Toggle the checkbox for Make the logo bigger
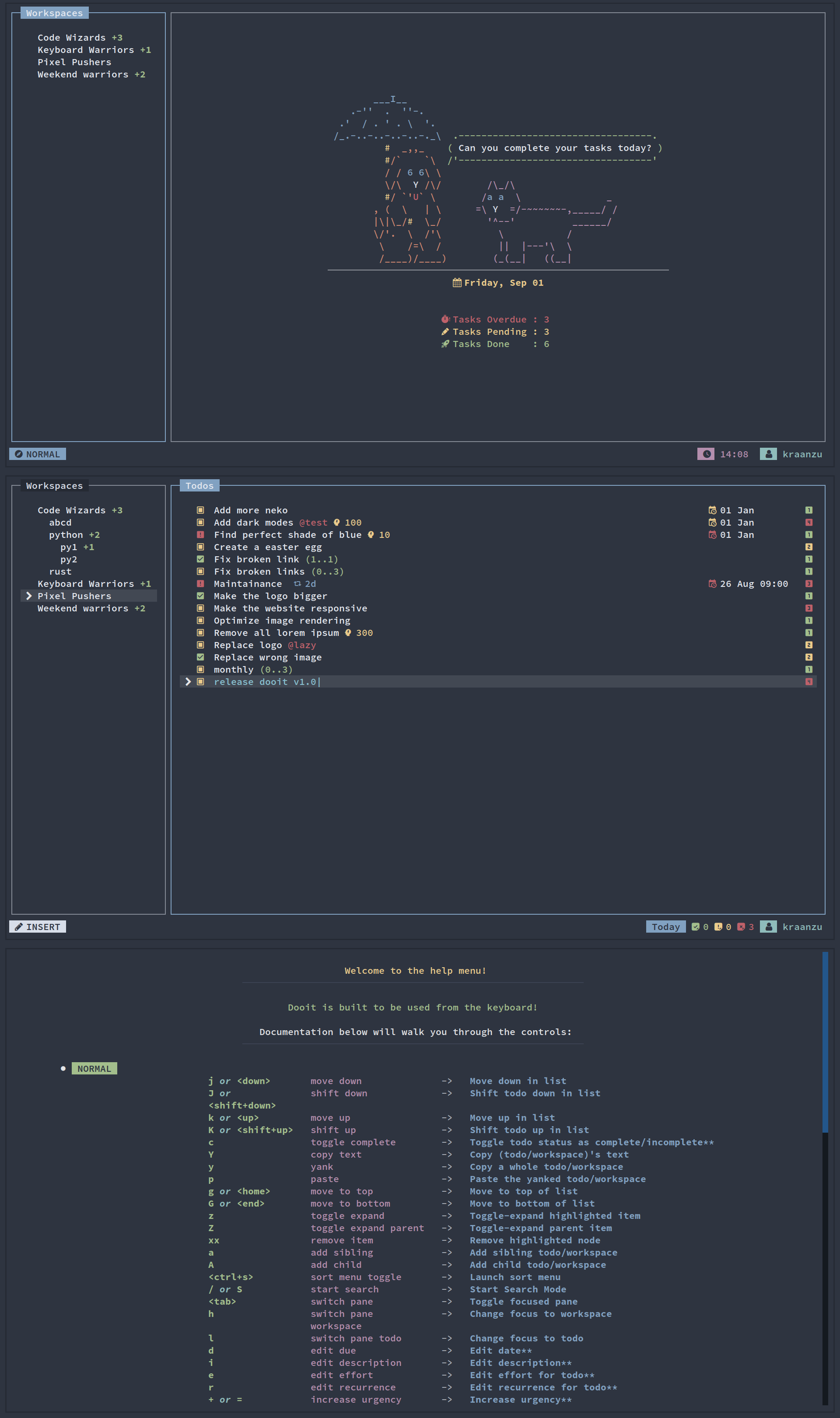The height and width of the screenshot is (1418, 840). pos(200,596)
